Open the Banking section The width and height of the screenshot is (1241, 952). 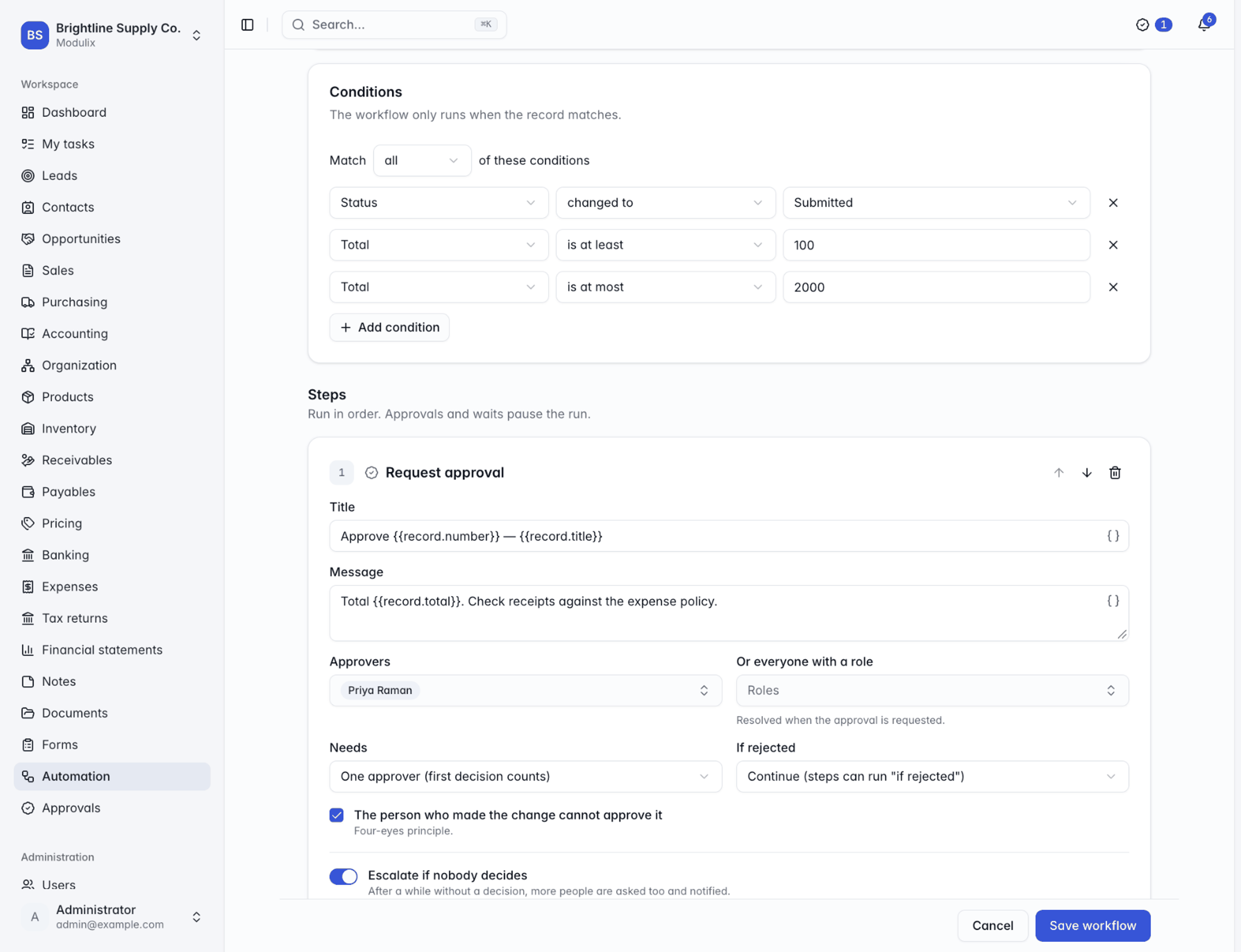click(x=112, y=555)
